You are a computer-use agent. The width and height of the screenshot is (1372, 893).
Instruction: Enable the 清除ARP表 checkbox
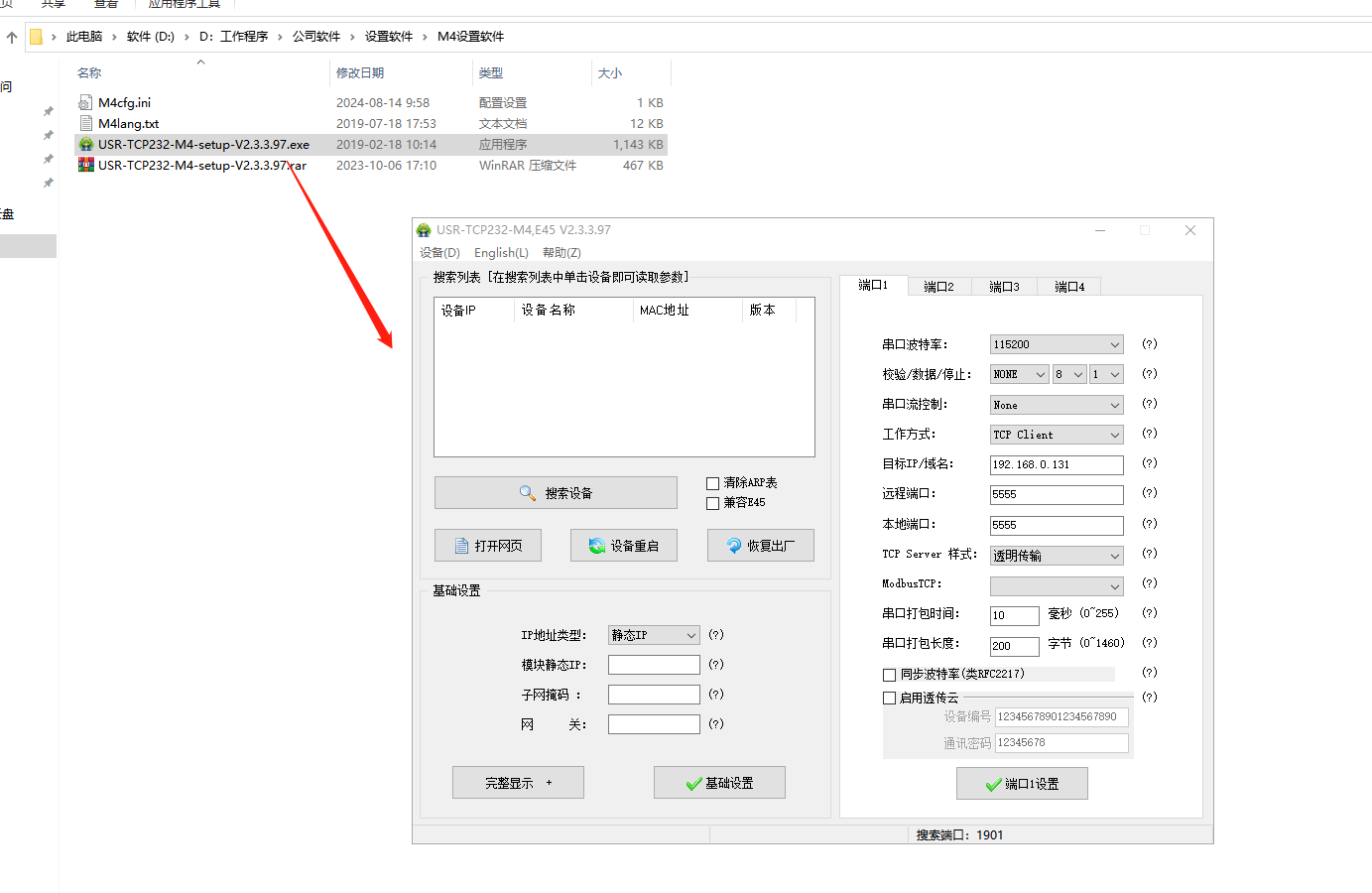click(712, 484)
